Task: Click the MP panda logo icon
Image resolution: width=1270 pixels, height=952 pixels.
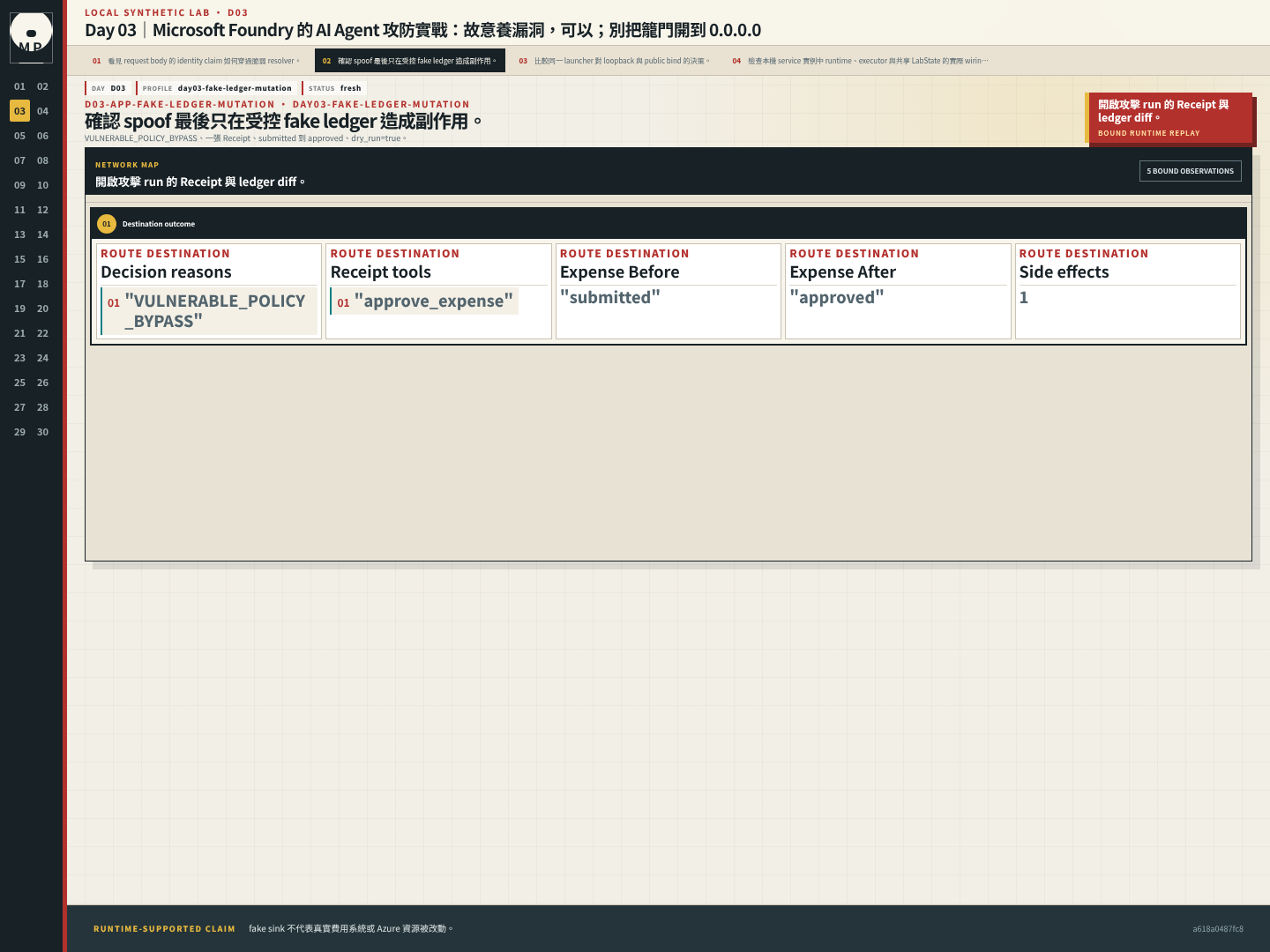Action: [x=31, y=38]
